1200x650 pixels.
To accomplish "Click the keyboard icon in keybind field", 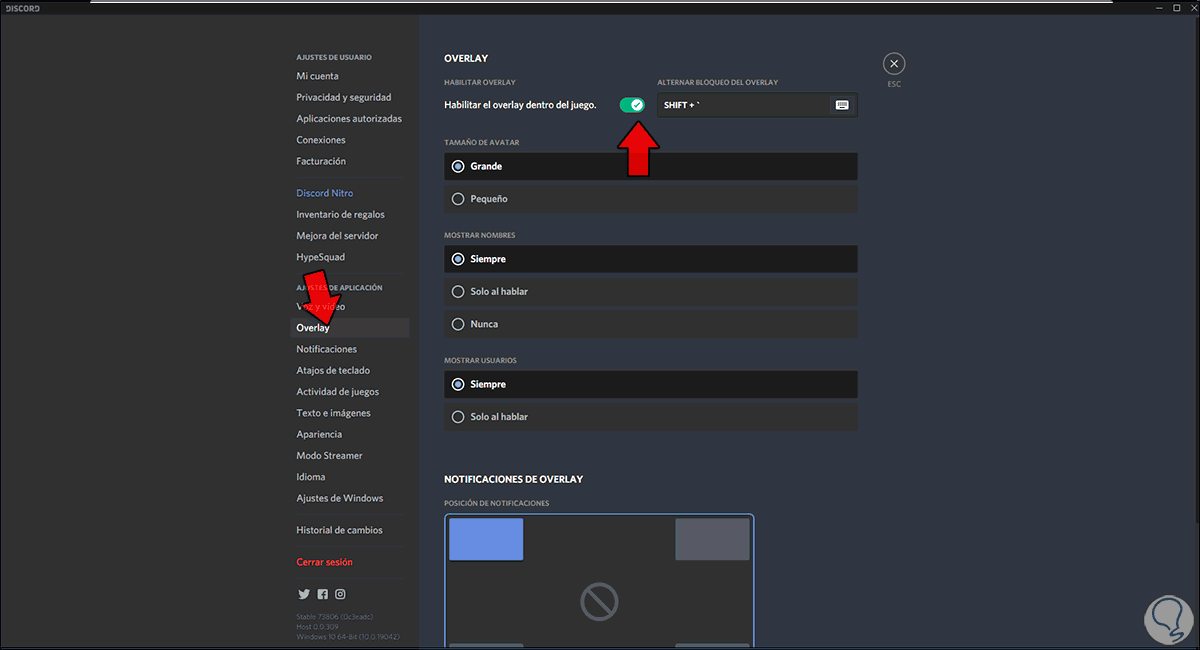I will [x=842, y=105].
